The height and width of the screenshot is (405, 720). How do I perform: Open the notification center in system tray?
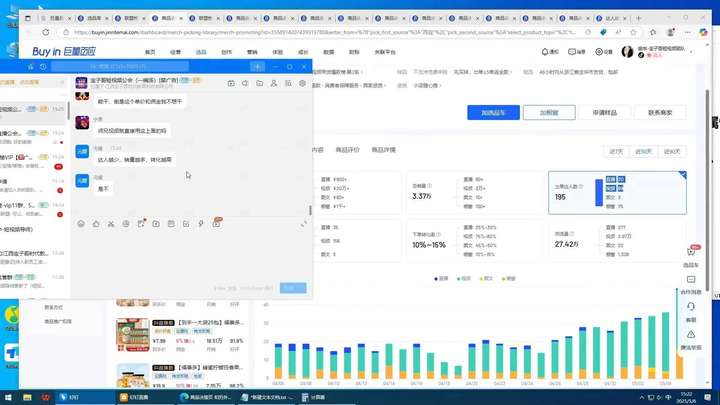click(708, 397)
